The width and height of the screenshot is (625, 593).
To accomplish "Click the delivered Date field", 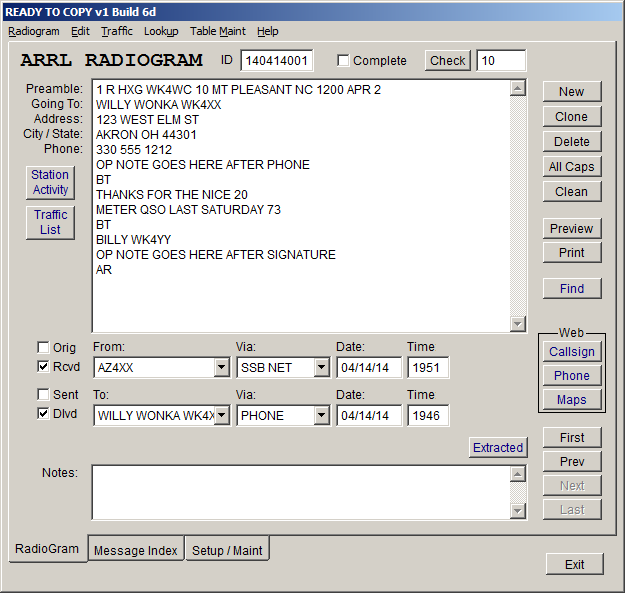I will point(369,415).
